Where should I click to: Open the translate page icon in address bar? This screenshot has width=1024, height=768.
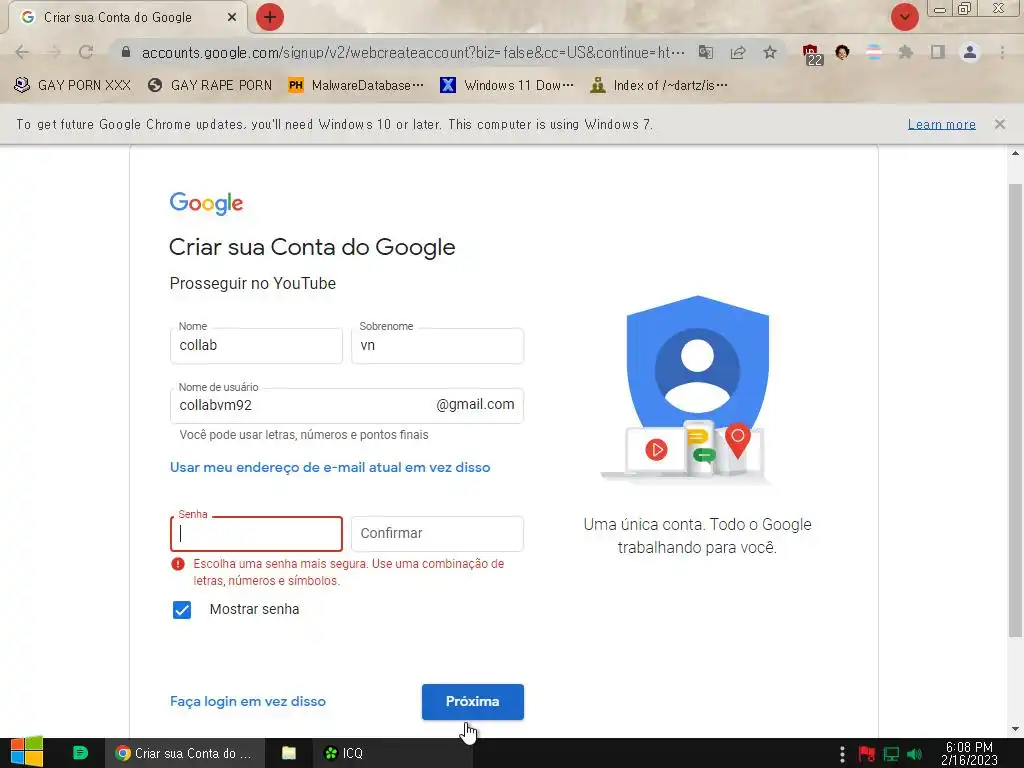point(706,52)
